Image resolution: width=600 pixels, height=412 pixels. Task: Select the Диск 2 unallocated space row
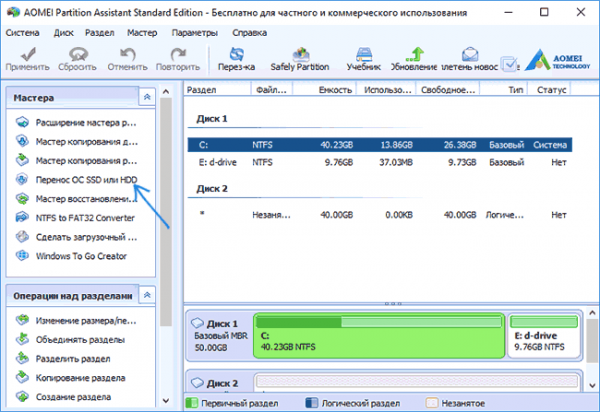click(380, 215)
